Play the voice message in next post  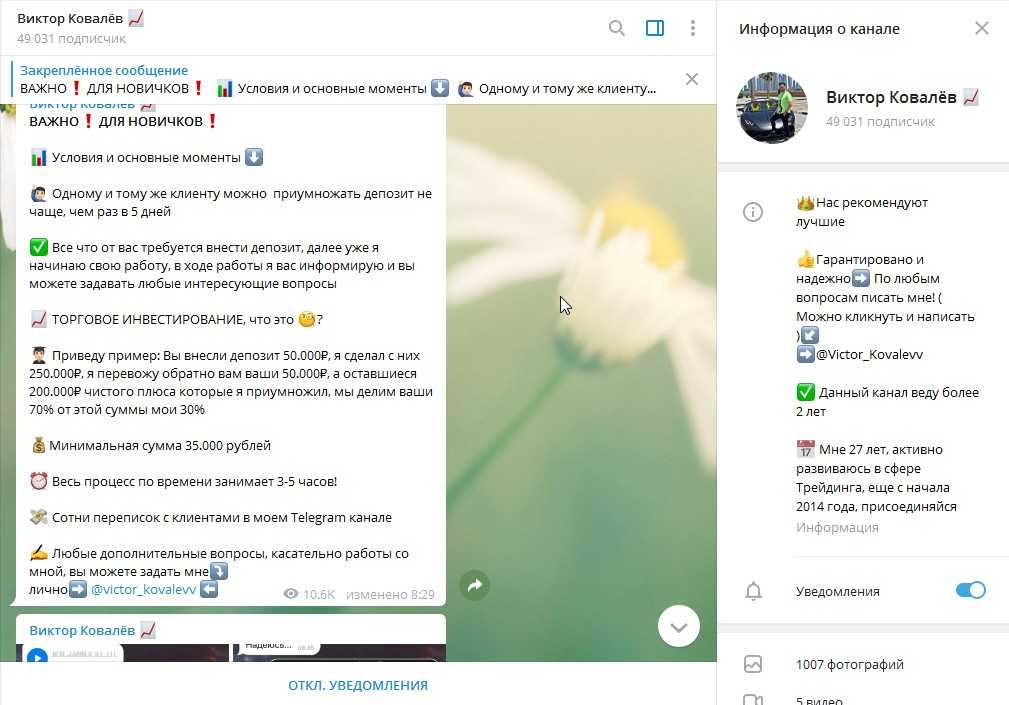click(37, 656)
